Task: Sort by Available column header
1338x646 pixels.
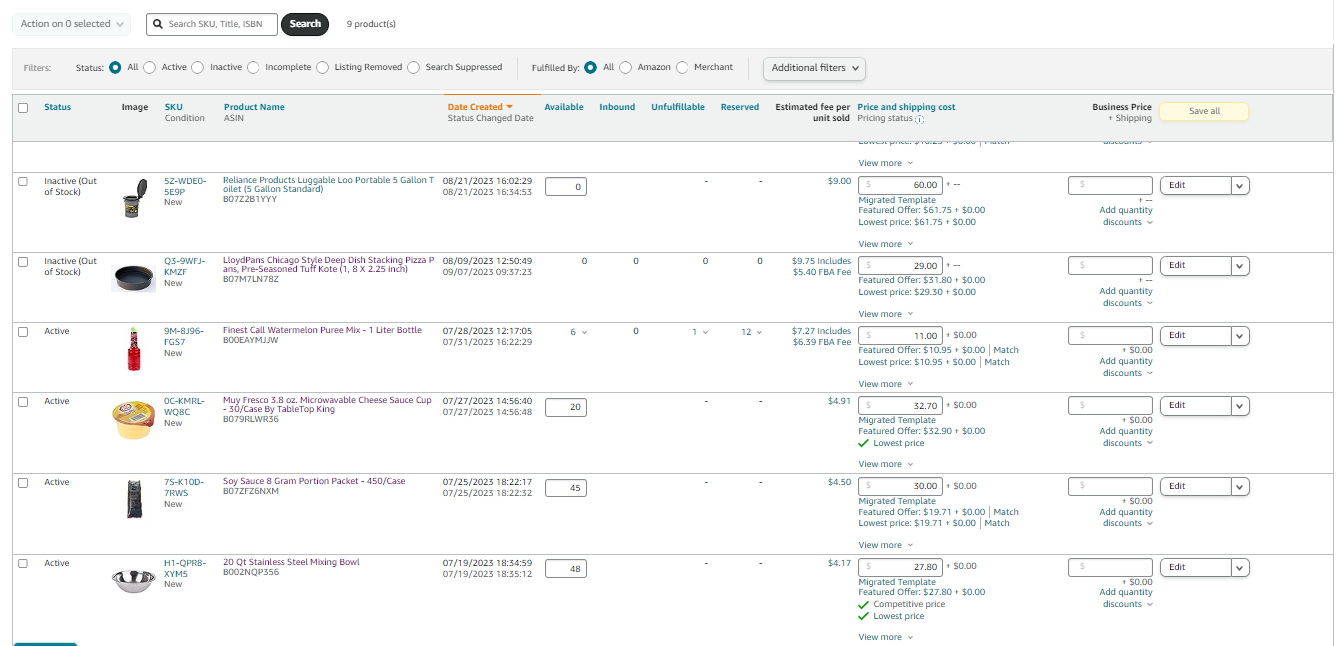Action: click(564, 107)
